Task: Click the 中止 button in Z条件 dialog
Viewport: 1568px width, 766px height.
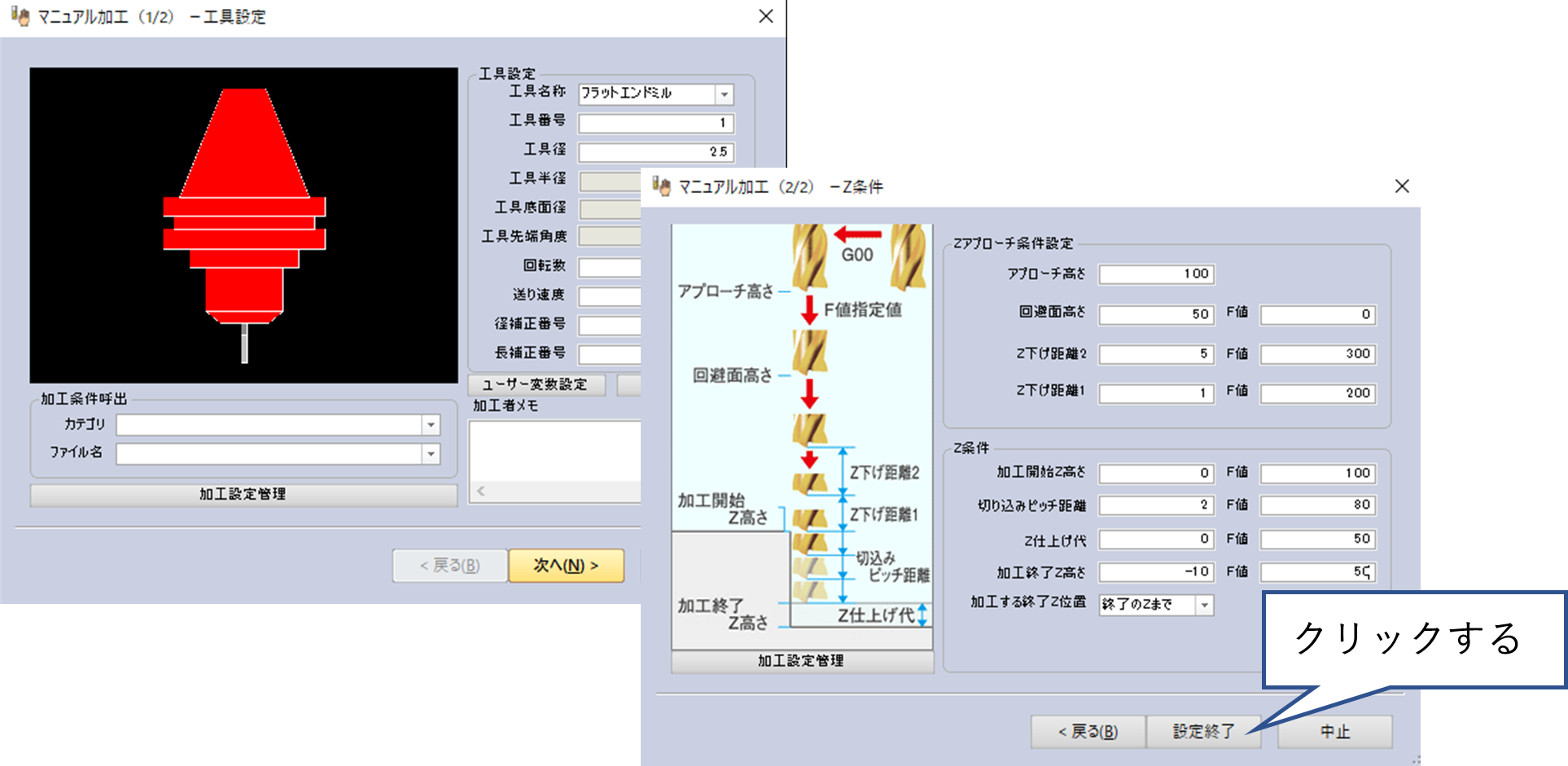Action: (1335, 732)
